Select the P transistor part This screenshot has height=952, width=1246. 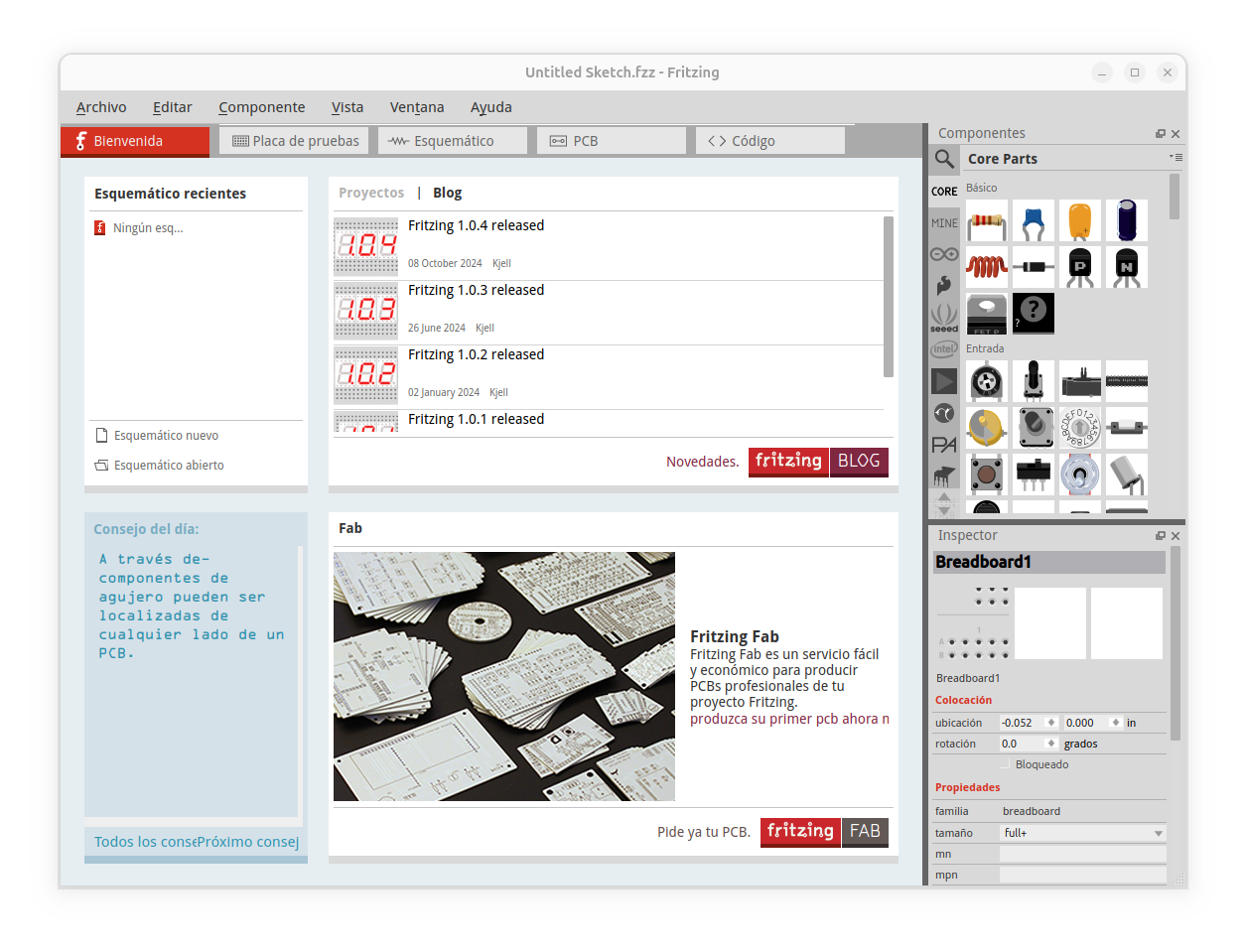[x=1080, y=267]
